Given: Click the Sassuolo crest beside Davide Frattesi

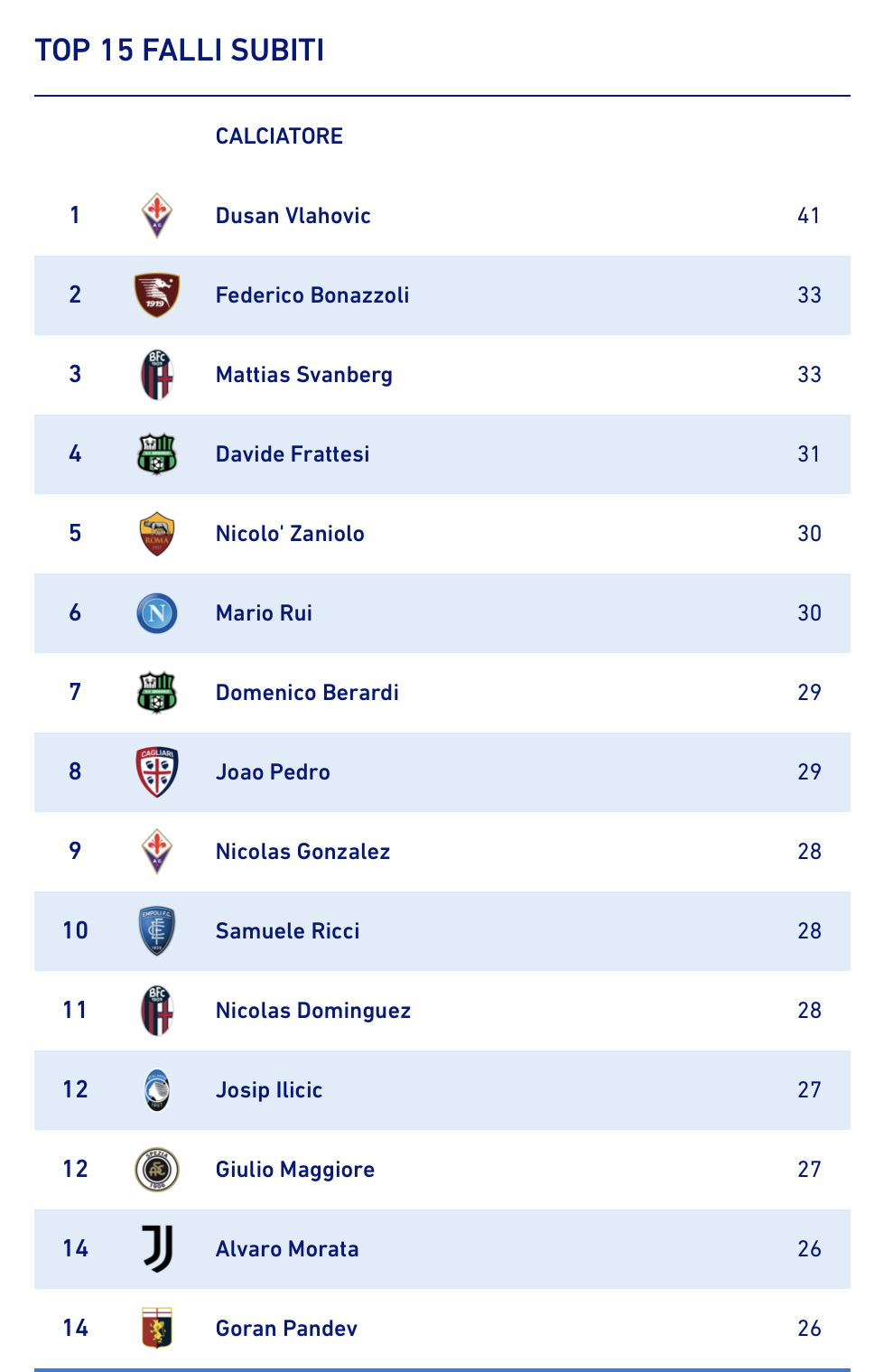Looking at the screenshot, I should click(157, 454).
